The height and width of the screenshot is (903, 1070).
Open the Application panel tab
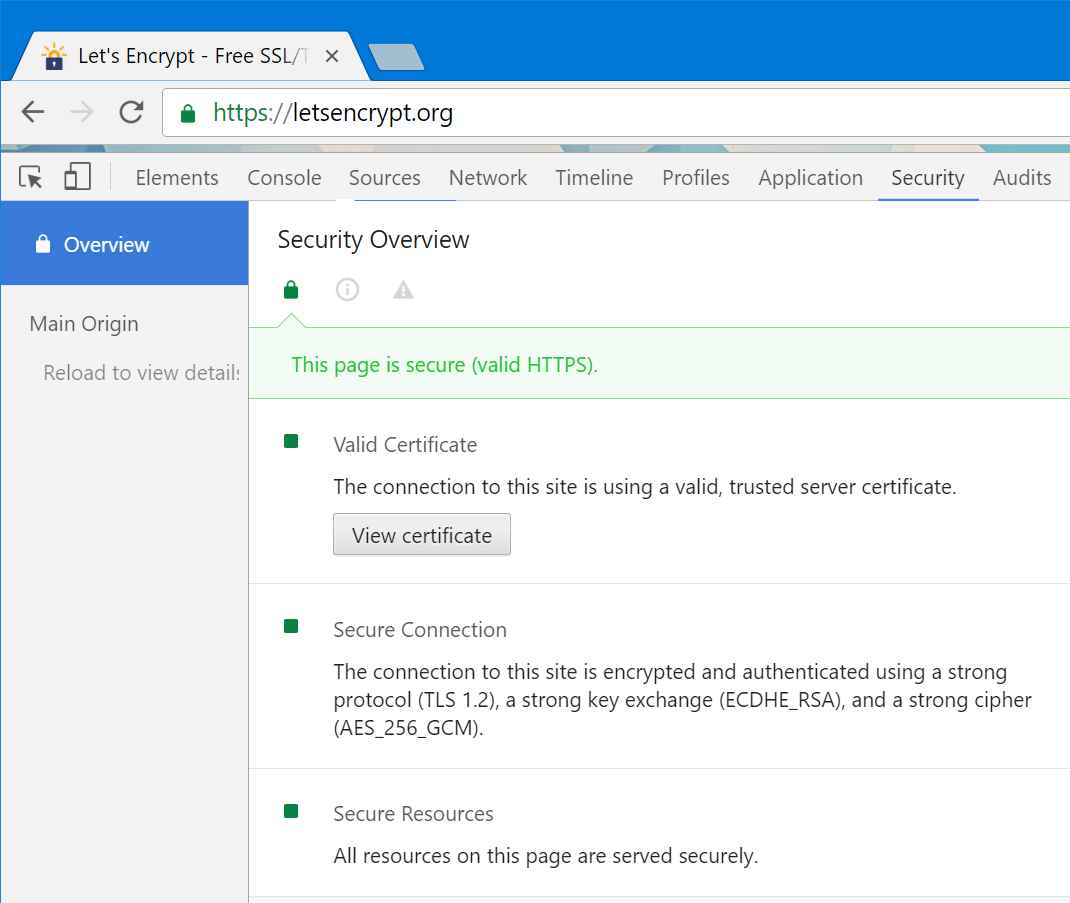(x=810, y=178)
